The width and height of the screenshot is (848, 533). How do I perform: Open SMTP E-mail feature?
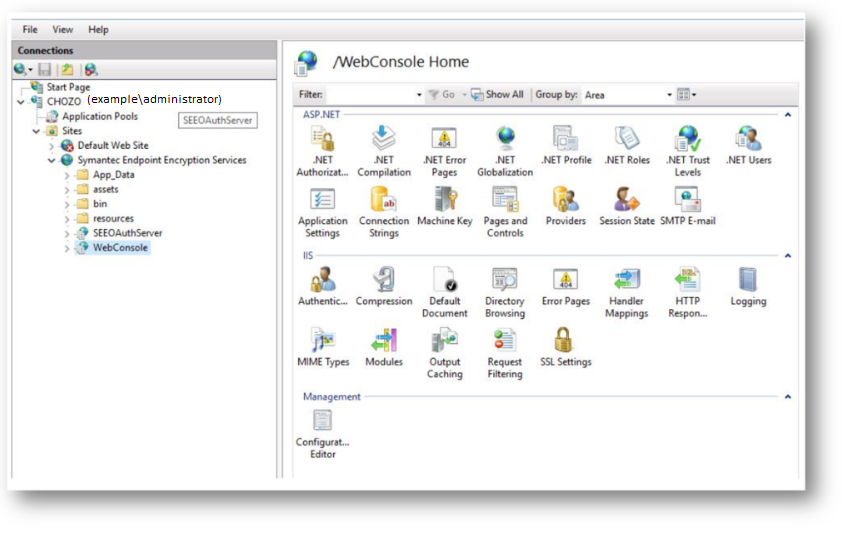pos(688,206)
